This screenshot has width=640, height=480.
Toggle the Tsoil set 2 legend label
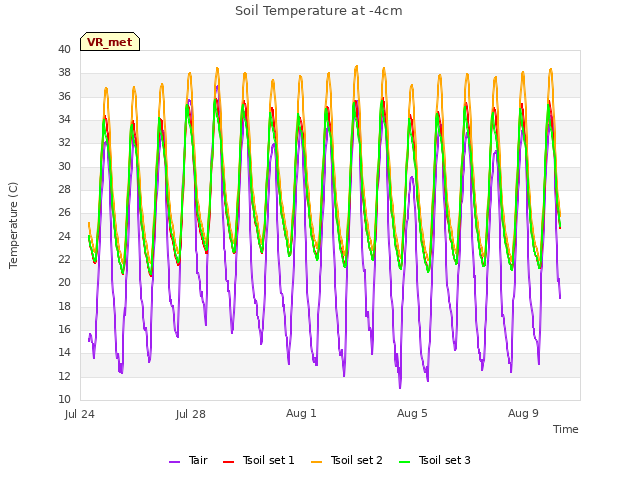[x=356, y=460]
